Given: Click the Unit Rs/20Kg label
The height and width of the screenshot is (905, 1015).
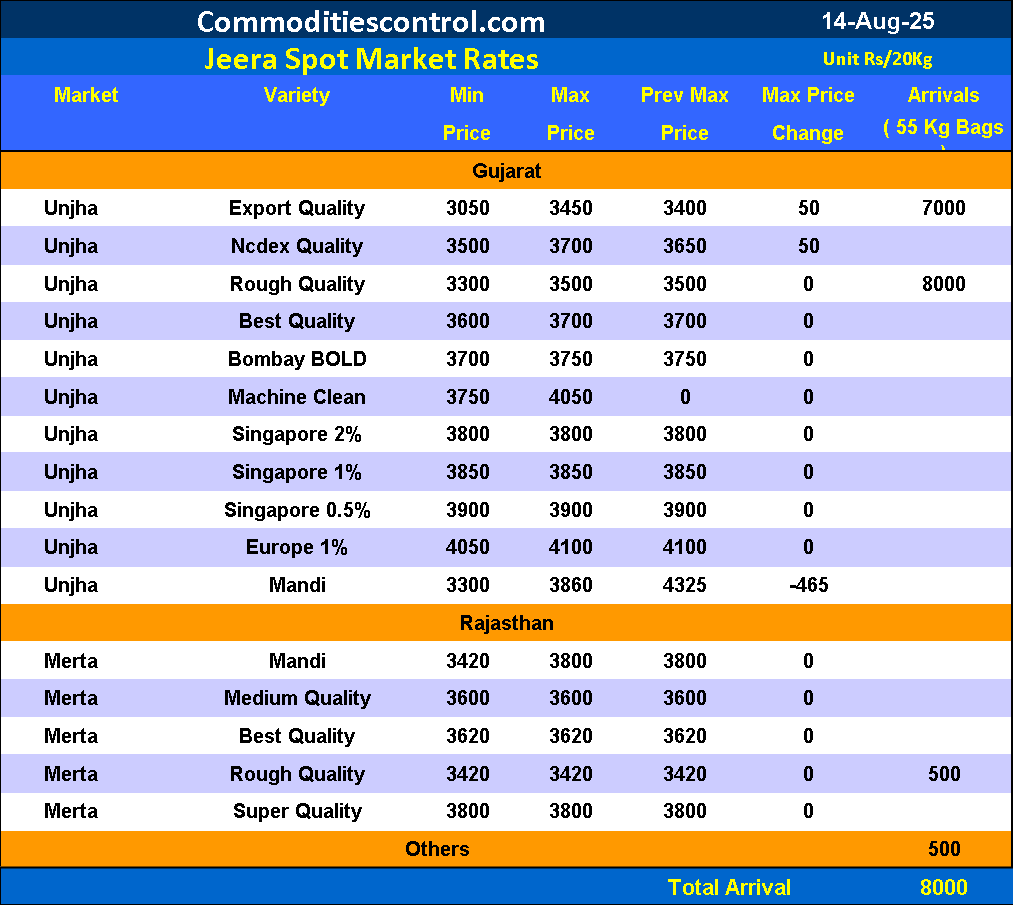Looking at the screenshot, I should [x=877, y=59].
